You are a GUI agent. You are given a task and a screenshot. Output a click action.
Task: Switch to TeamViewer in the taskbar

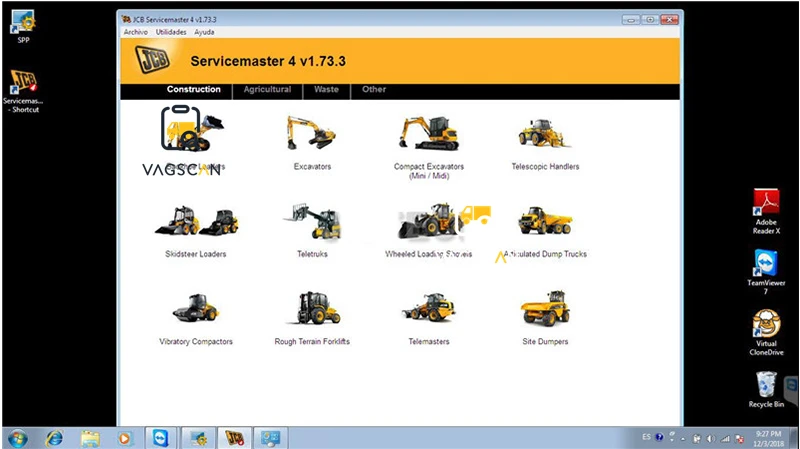point(161,438)
